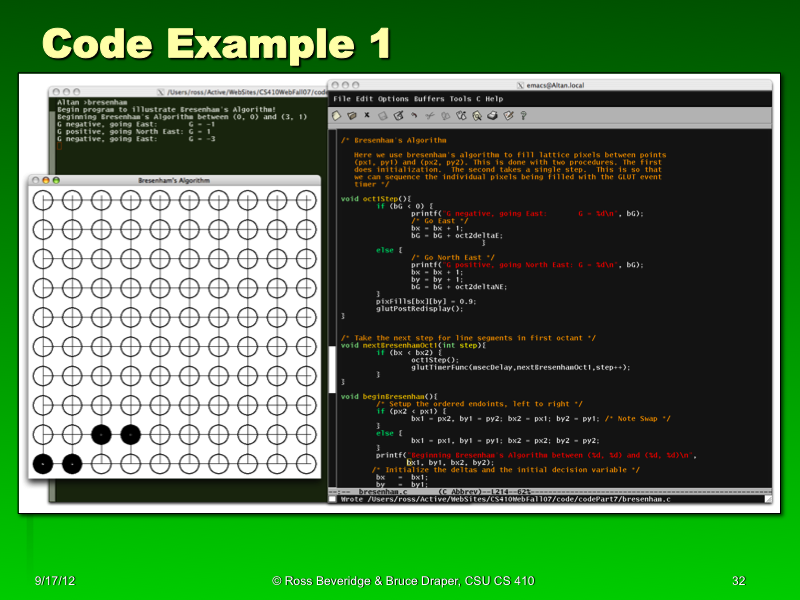Click the new file icon in Emacs toolbar

coord(337,116)
